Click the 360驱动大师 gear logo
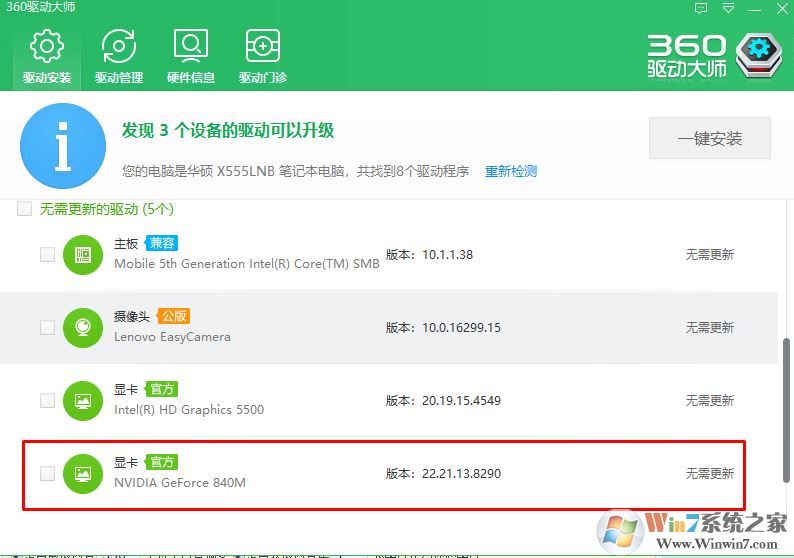794x558 pixels. [759, 56]
